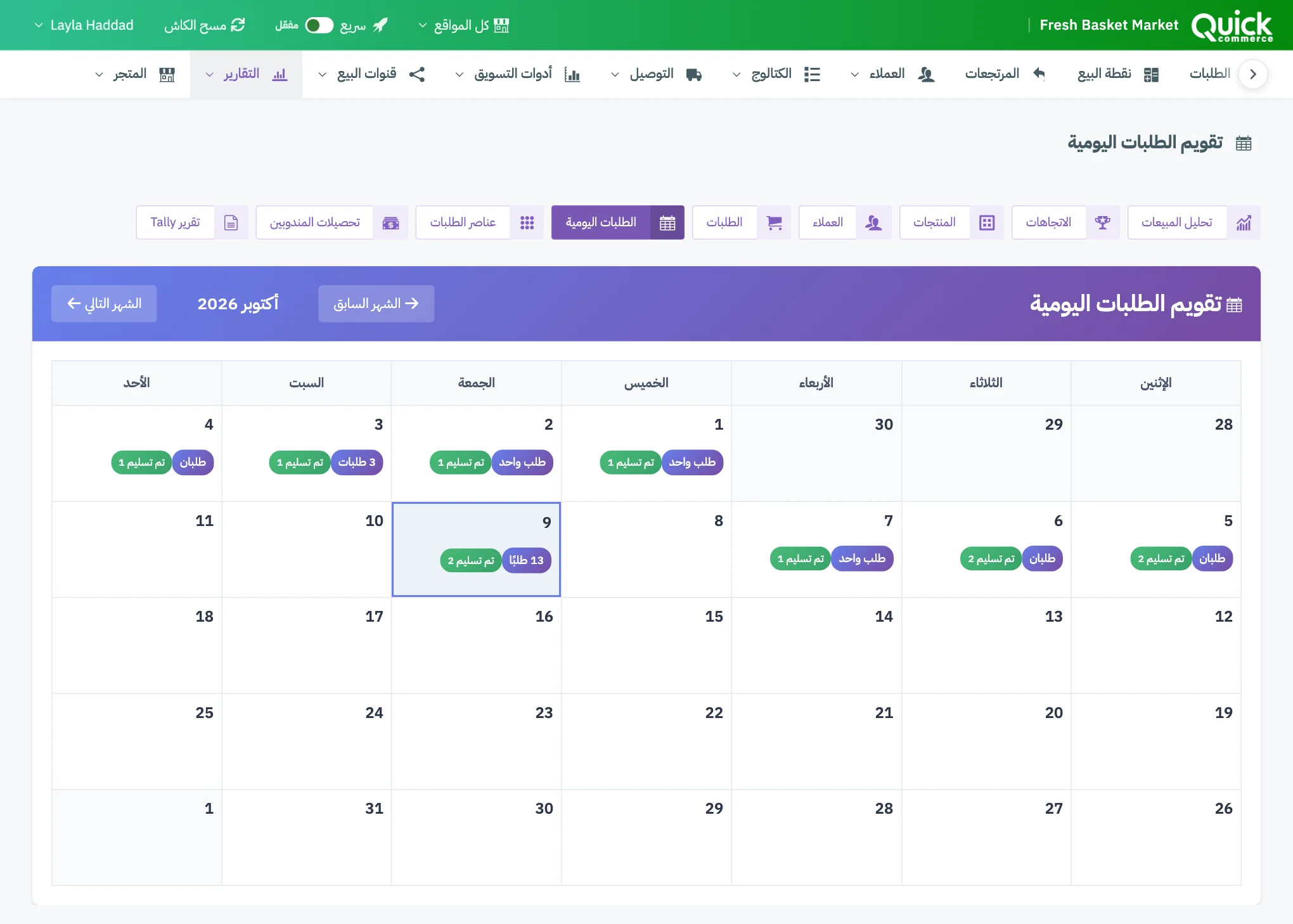1293x924 pixels.
Task: Click the share icon beside قنوات البيع
Action: pos(416,74)
